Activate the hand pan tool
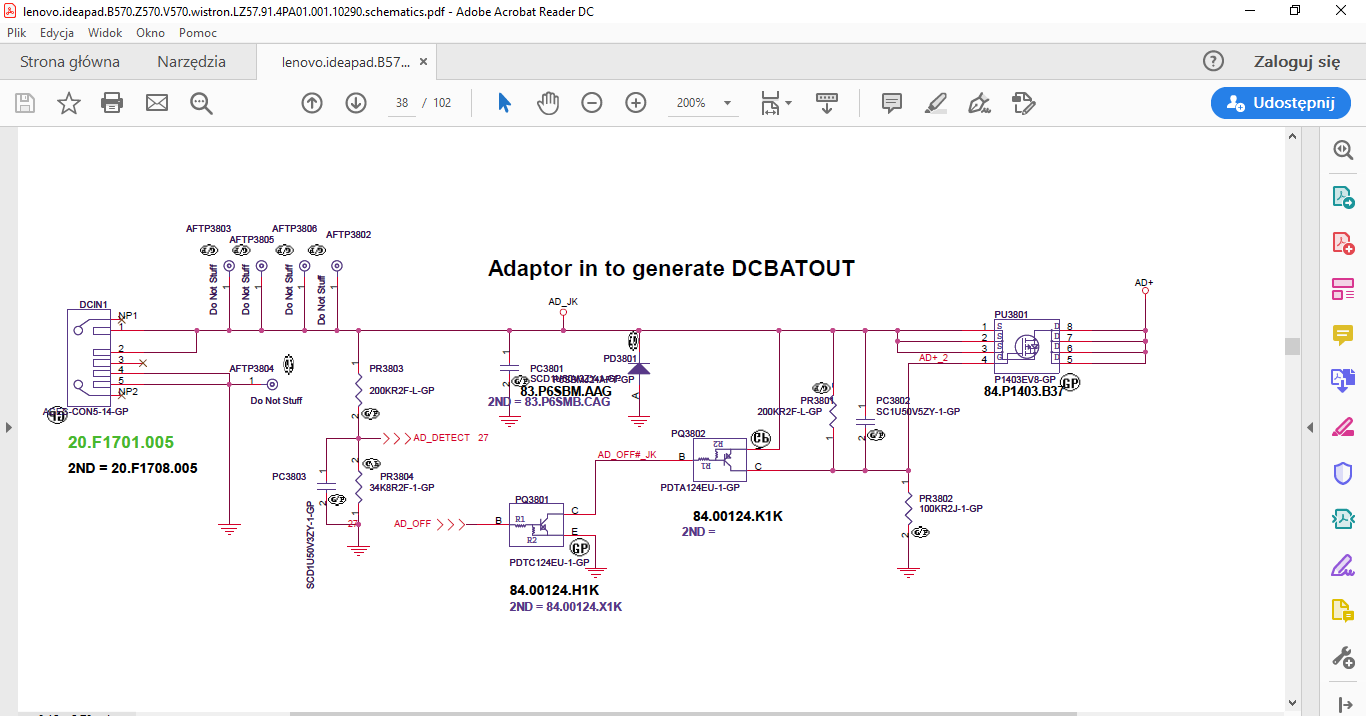 tap(547, 103)
